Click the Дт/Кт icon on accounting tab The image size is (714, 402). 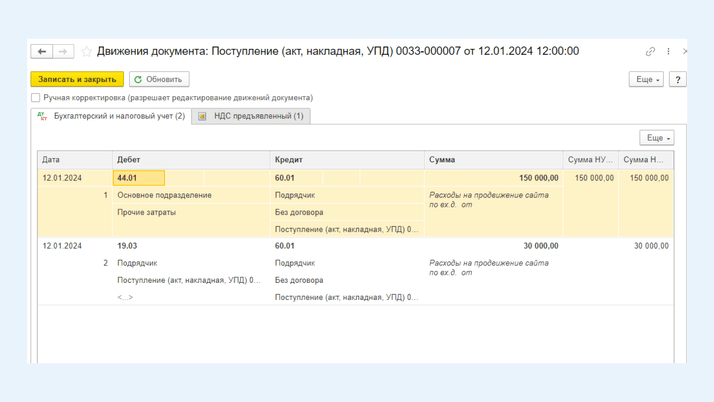(x=42, y=116)
